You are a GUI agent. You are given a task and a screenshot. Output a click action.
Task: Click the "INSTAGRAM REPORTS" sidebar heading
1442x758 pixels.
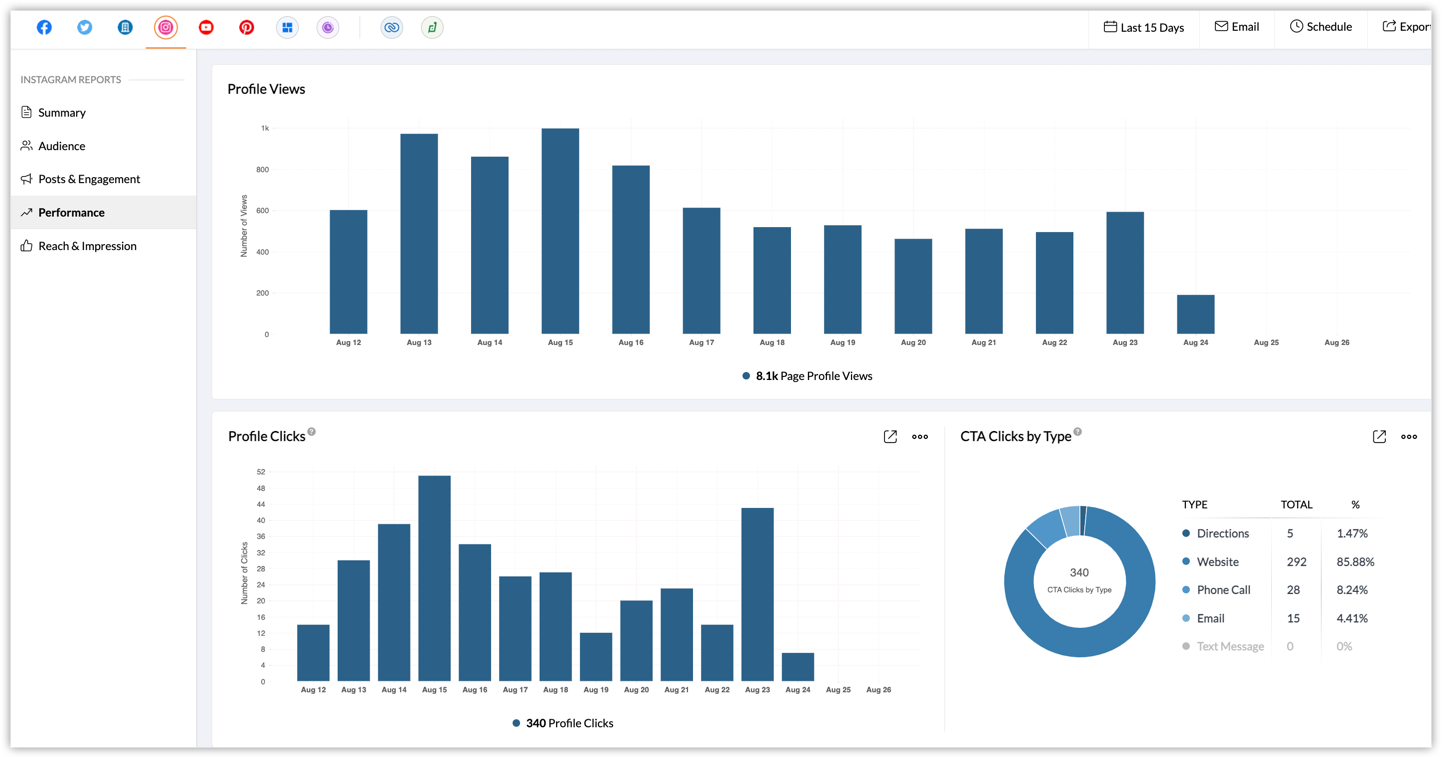point(70,79)
